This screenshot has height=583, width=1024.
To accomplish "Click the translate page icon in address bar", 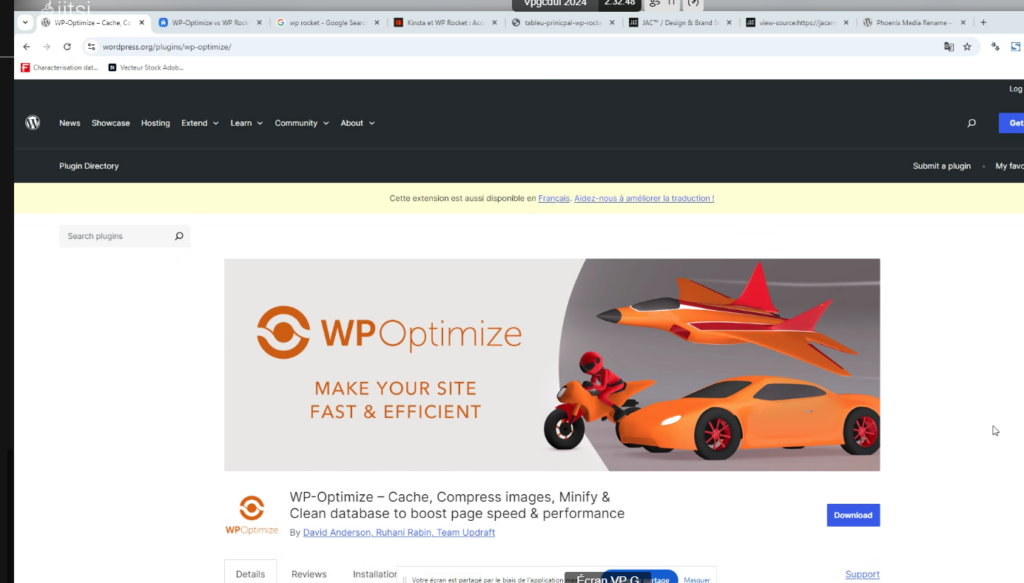I will pos(949,46).
